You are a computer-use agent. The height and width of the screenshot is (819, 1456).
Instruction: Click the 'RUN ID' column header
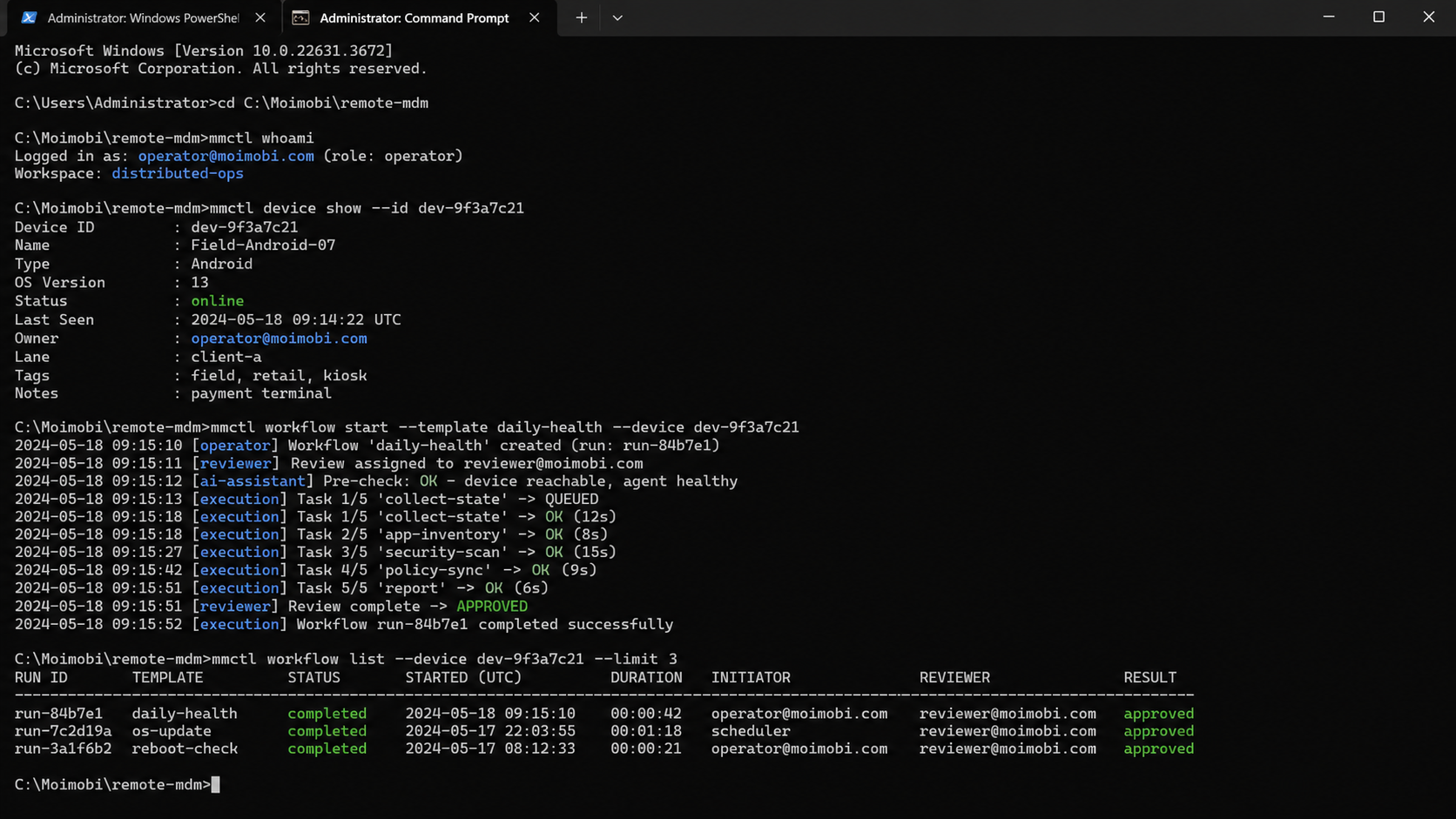coord(41,678)
